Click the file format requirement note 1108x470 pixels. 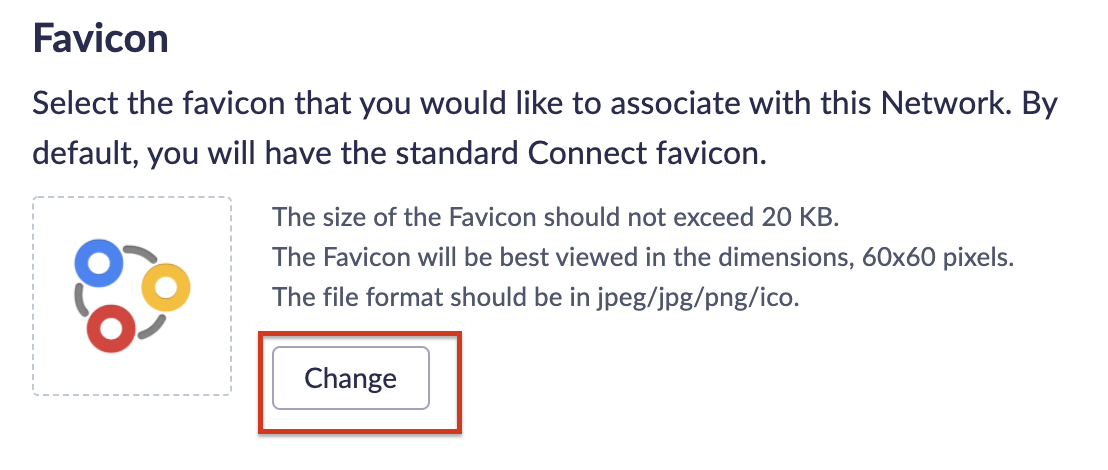click(536, 299)
